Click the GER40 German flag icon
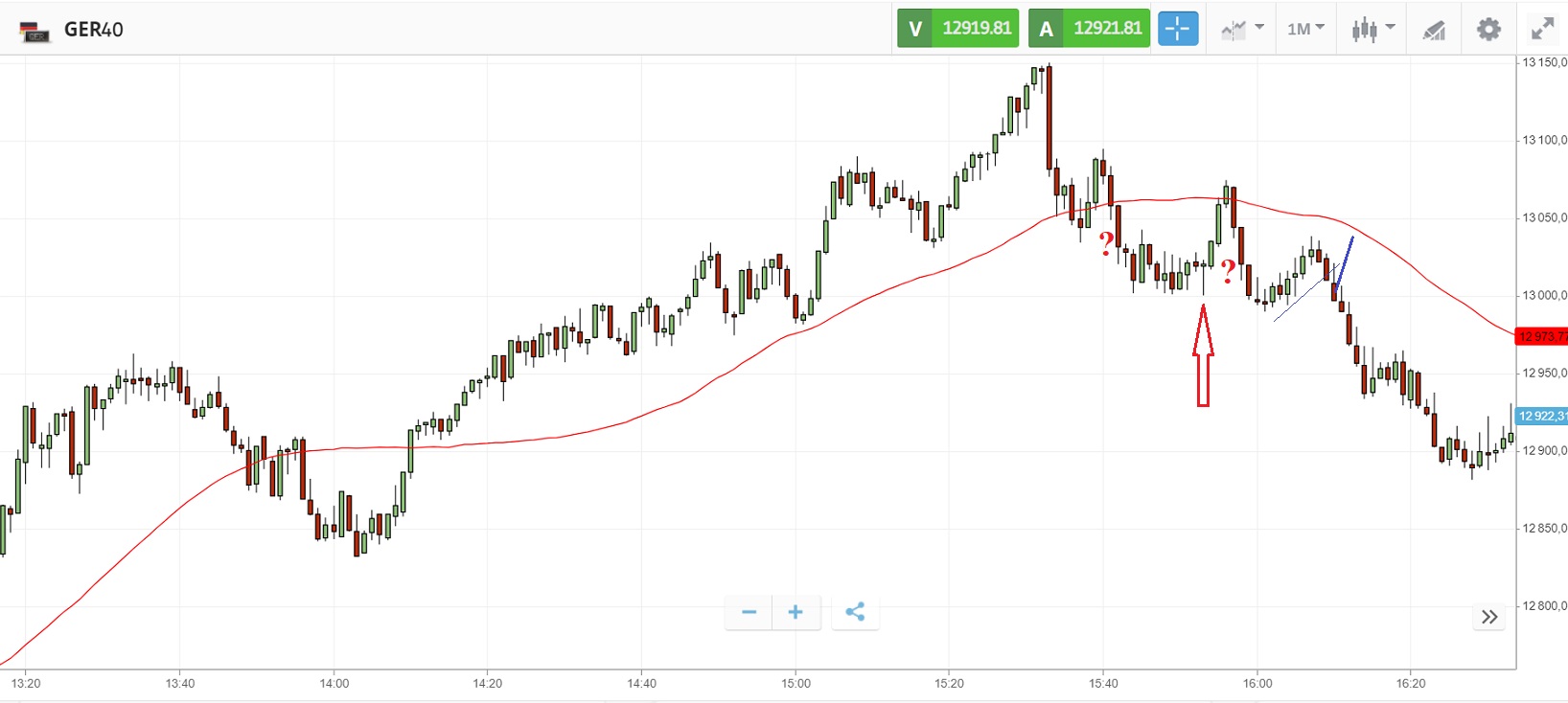 coord(35,31)
